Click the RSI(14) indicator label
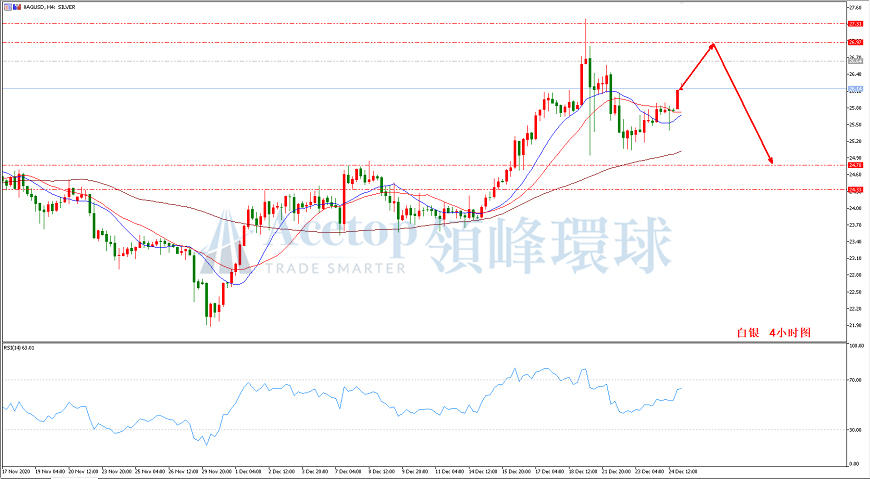 pyautogui.click(x=19, y=348)
